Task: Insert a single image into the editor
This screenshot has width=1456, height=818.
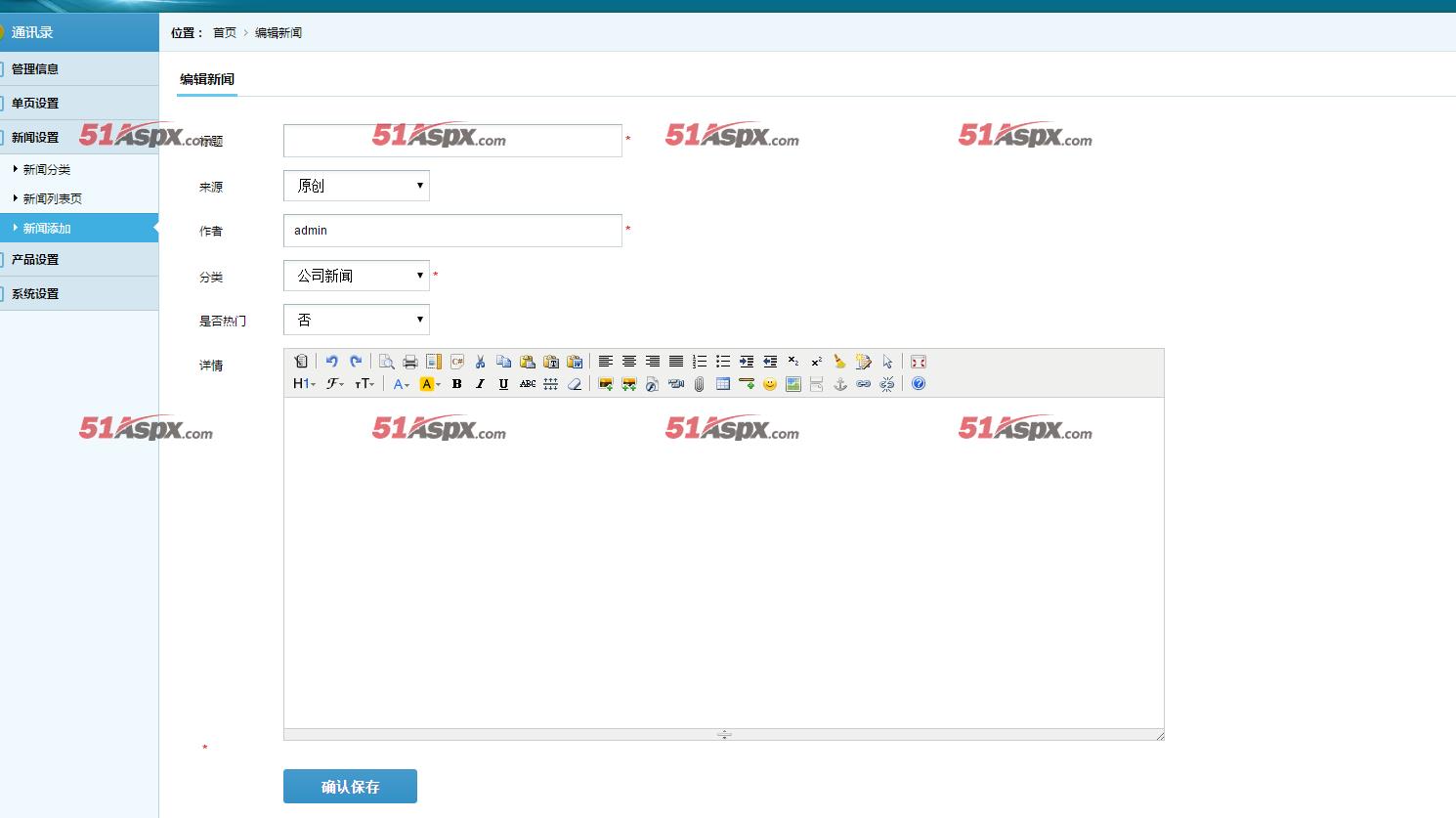Action: point(606,384)
